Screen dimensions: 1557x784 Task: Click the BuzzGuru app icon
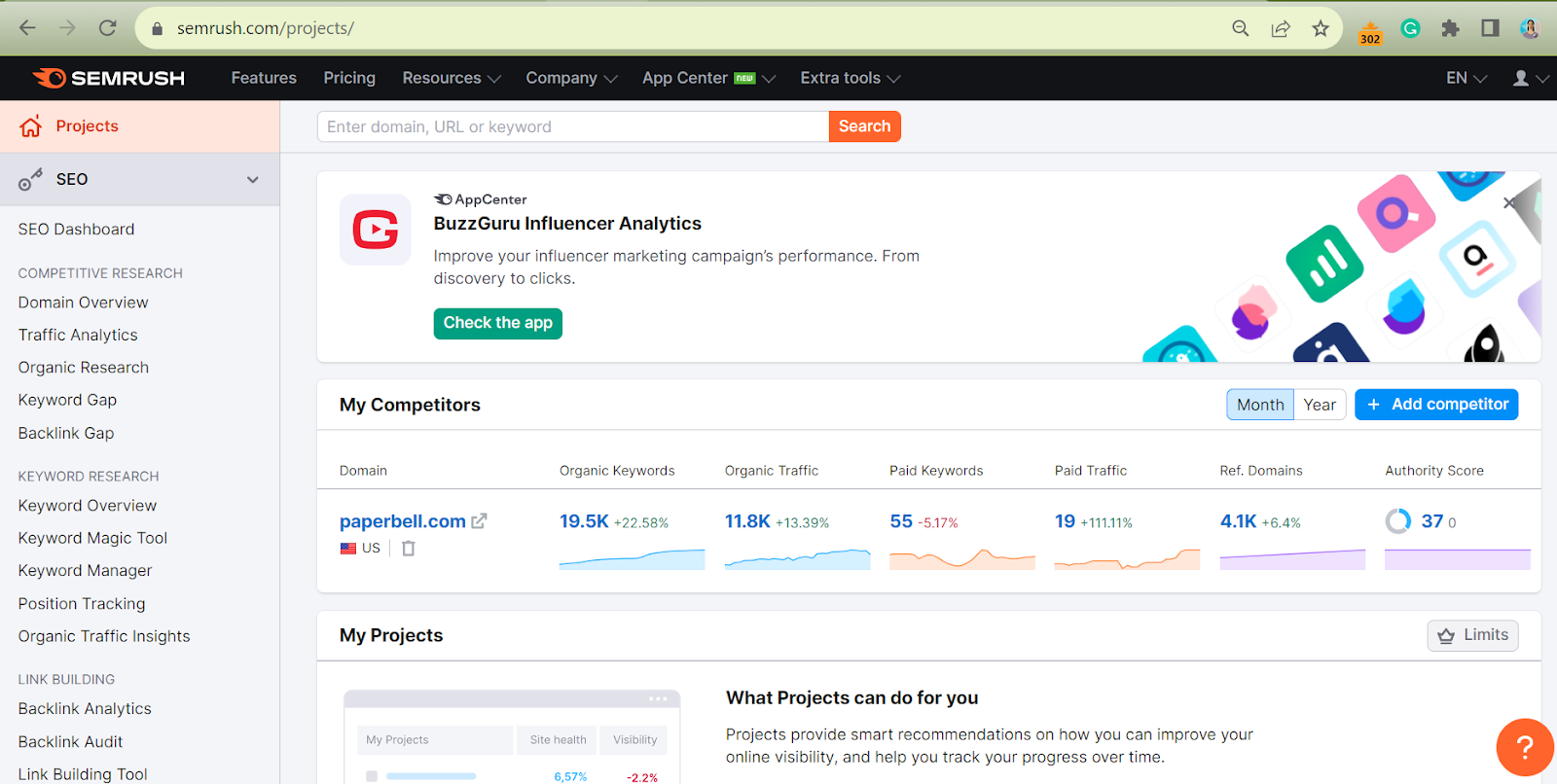[375, 230]
